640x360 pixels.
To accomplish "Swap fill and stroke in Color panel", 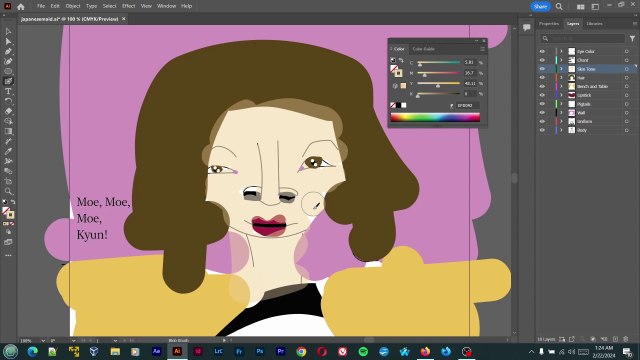I will click(401, 60).
